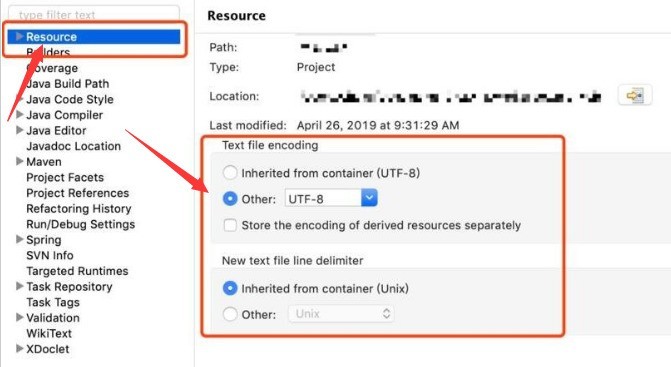The image size is (671, 367).
Task: Open the Java Build Path page
Action: pyautogui.click(x=68, y=84)
